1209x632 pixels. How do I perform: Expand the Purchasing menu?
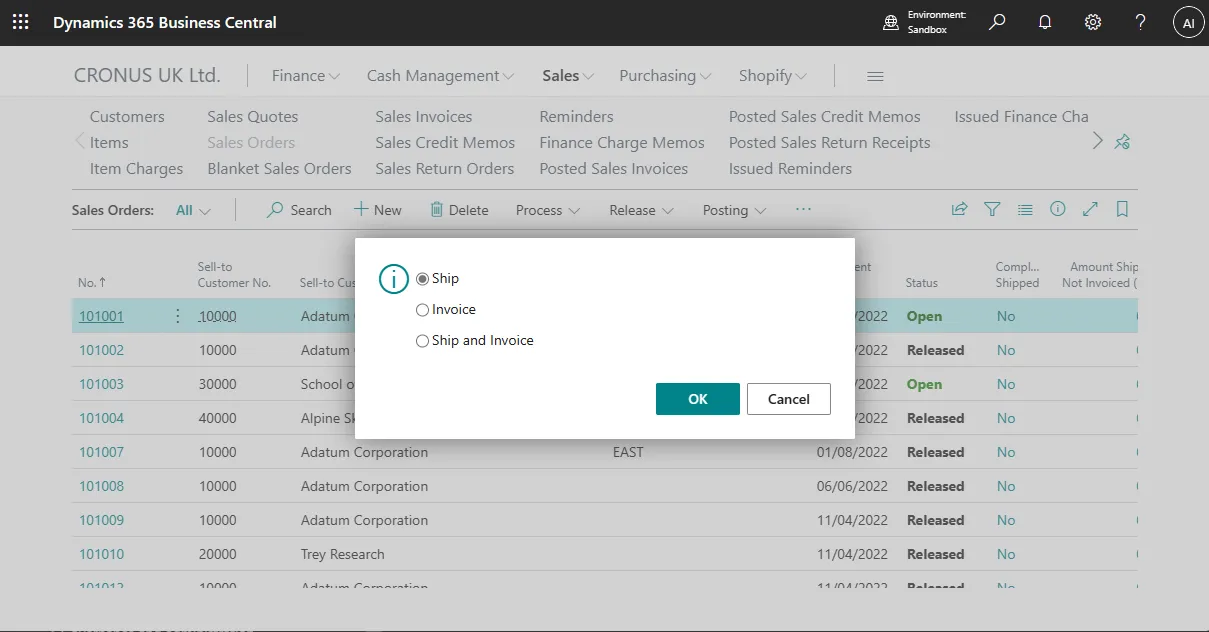click(665, 76)
